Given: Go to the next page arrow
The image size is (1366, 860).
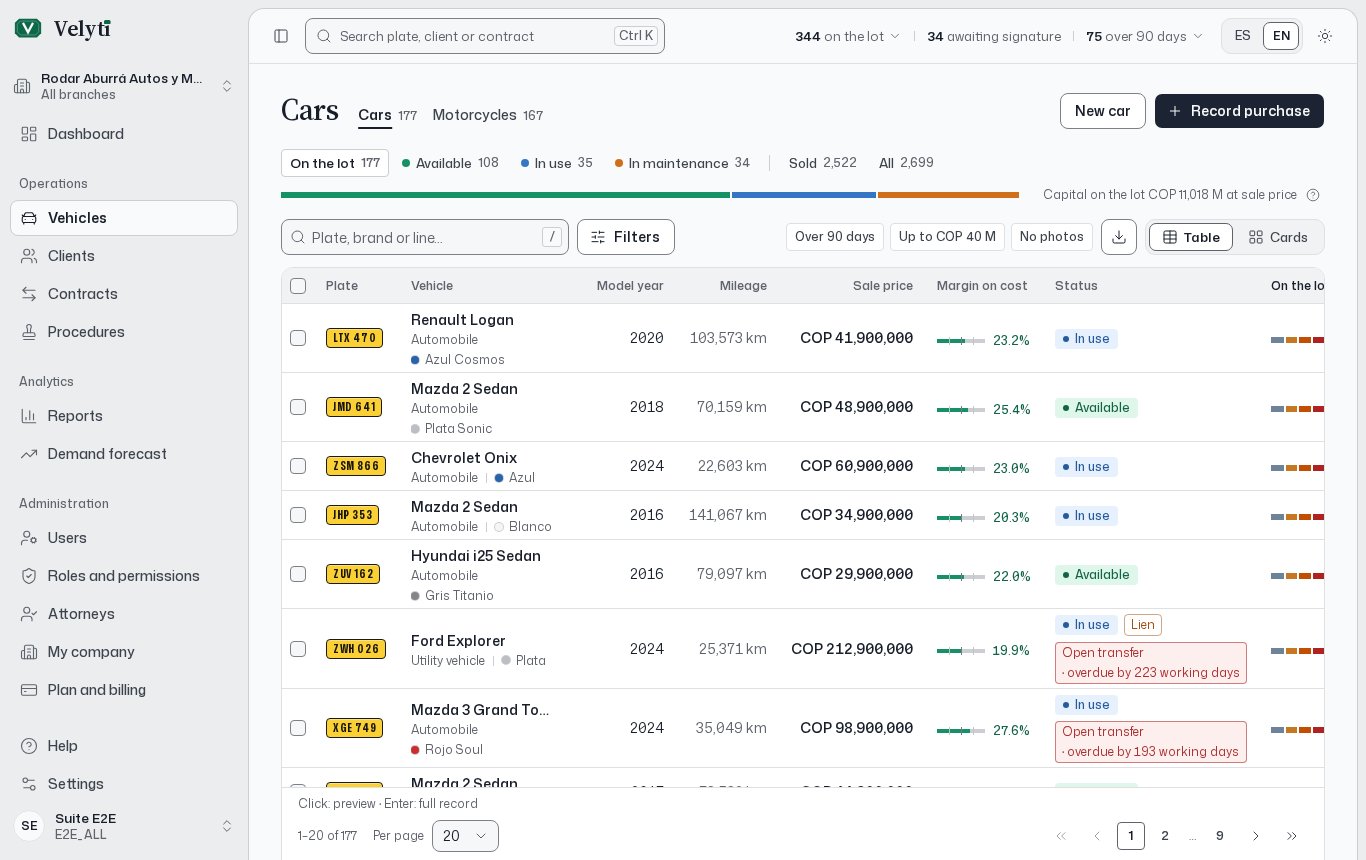Looking at the screenshot, I should 1256,836.
